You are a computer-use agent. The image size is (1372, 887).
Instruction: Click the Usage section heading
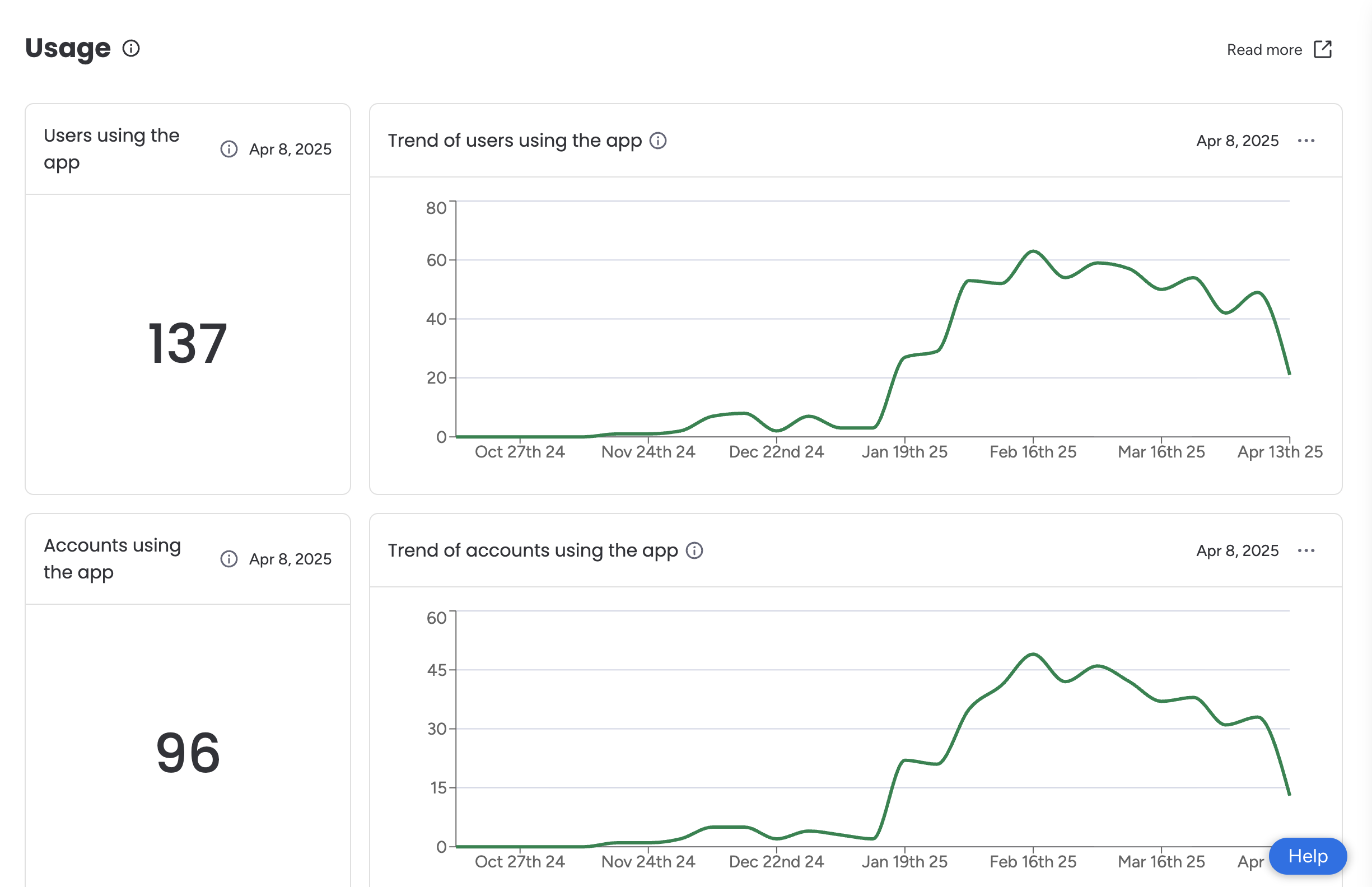(68, 48)
